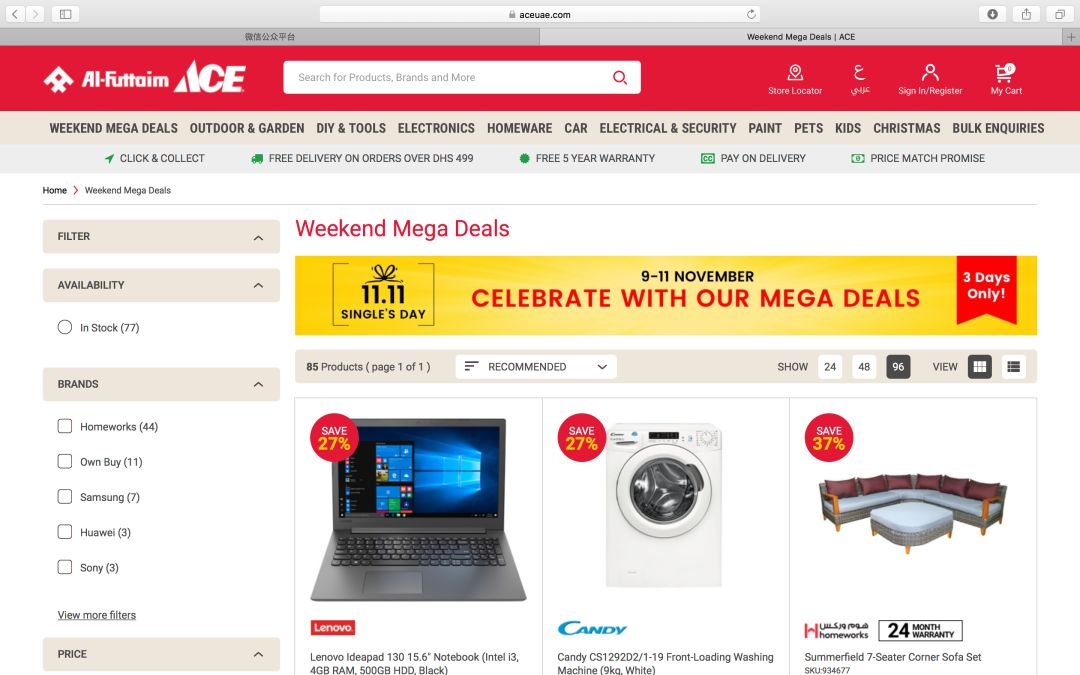This screenshot has height=675, width=1080.
Task: Click the search magnifier icon
Action: point(620,77)
